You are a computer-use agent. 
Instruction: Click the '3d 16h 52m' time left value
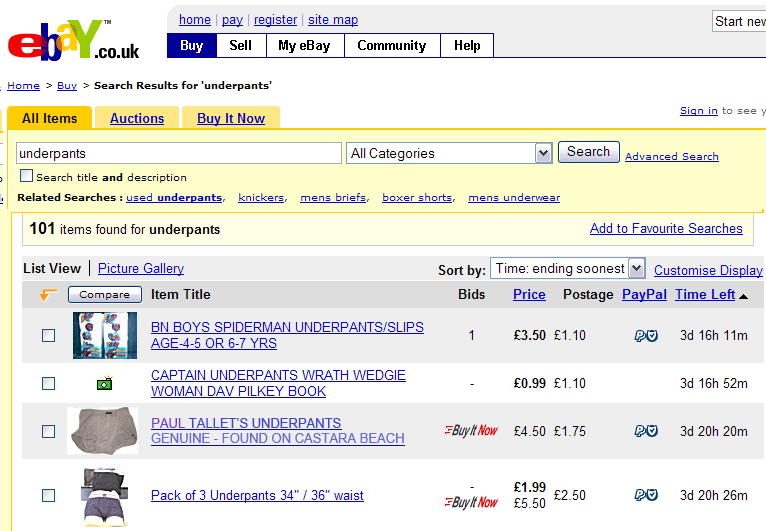coord(714,383)
